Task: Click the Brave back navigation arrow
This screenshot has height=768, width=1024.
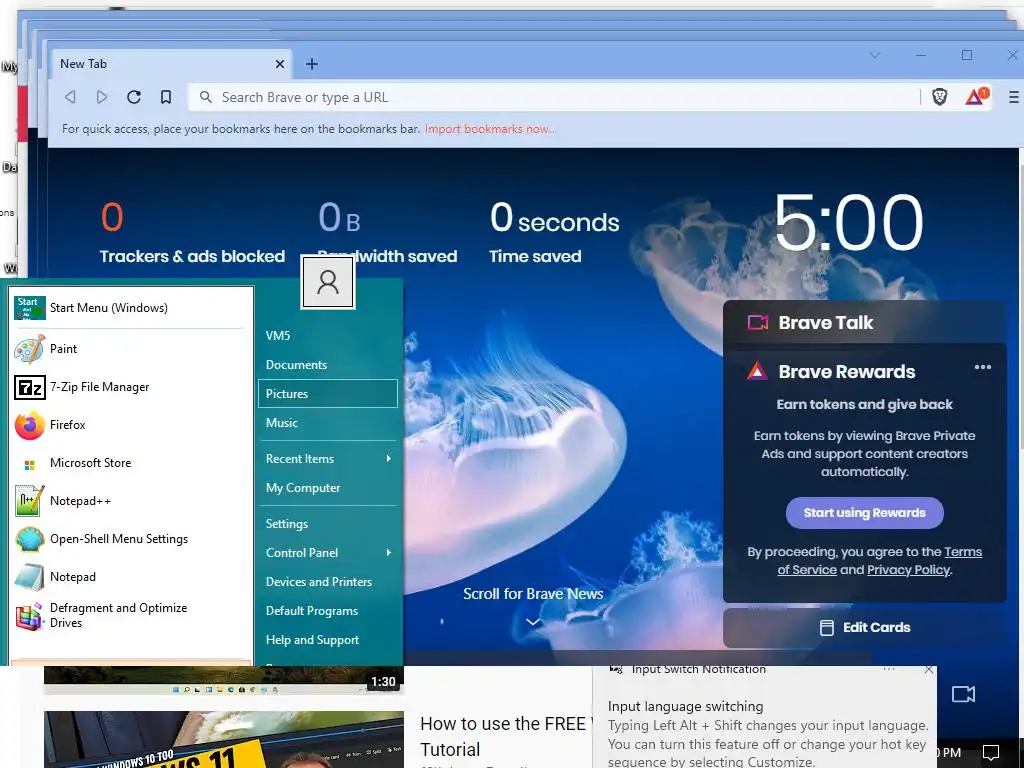Action: click(70, 97)
